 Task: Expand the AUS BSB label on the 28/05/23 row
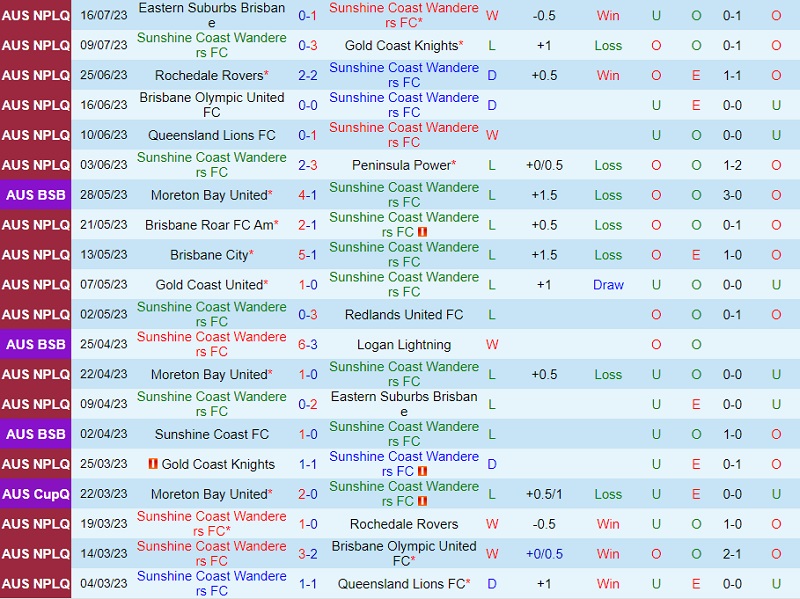(x=35, y=195)
